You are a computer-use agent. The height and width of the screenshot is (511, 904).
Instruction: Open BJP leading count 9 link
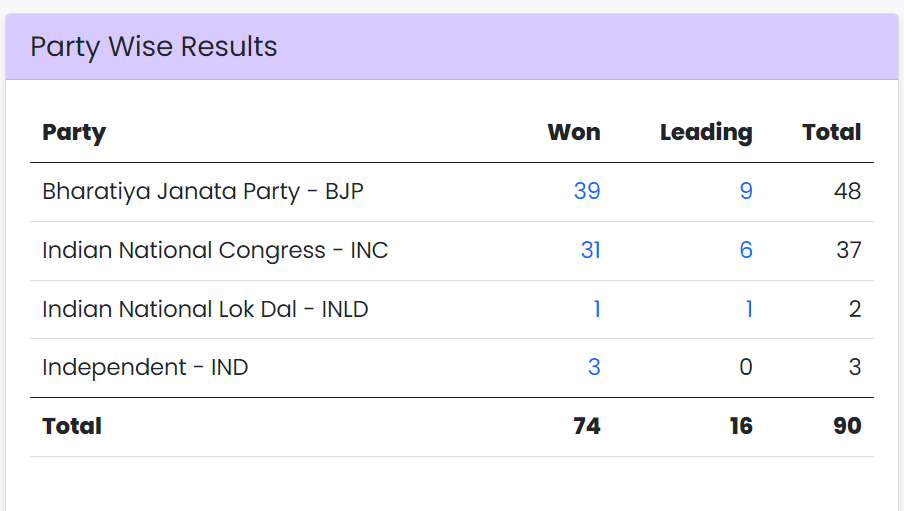[746, 191]
